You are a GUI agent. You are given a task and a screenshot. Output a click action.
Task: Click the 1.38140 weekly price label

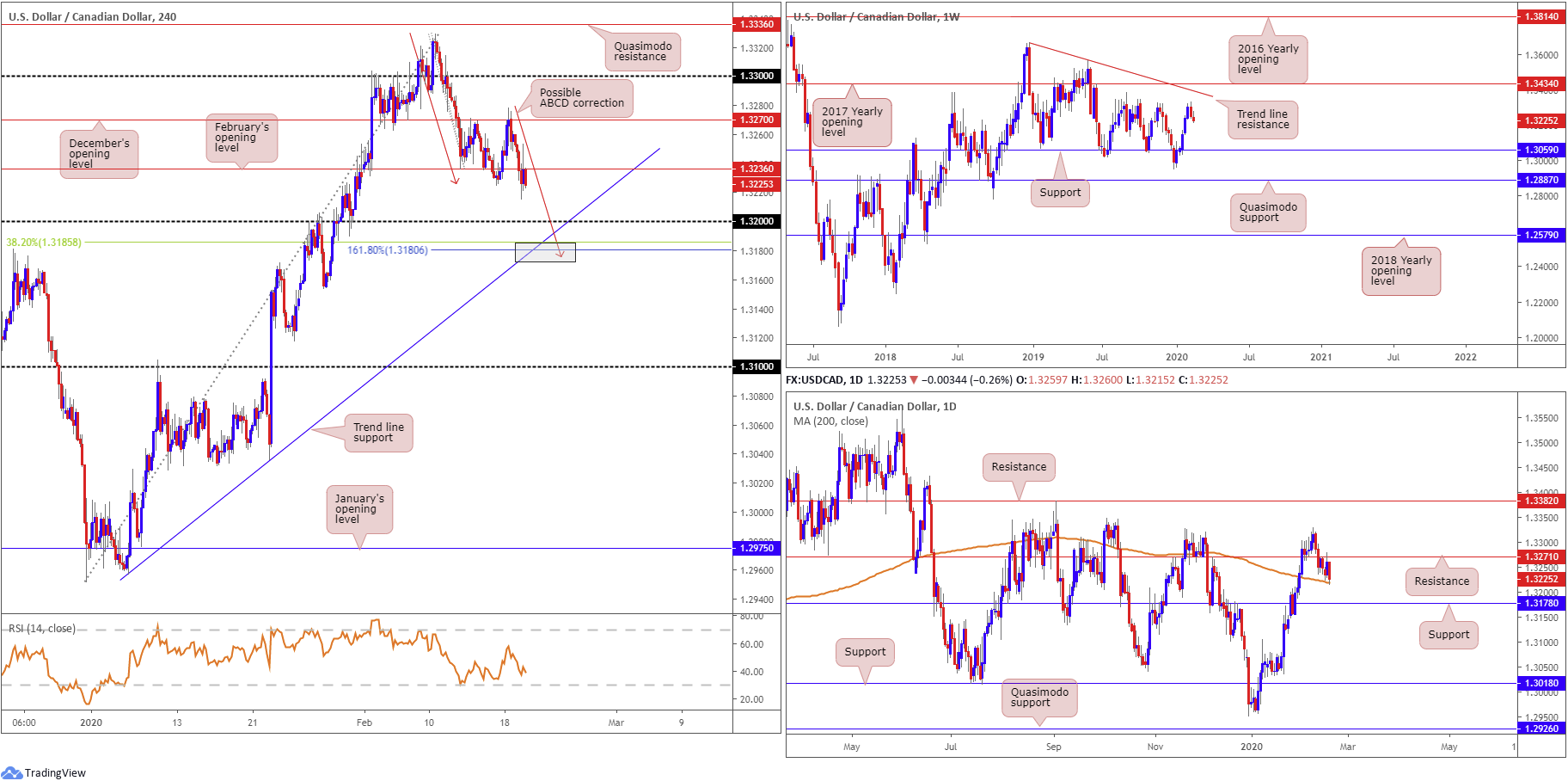(x=1541, y=16)
